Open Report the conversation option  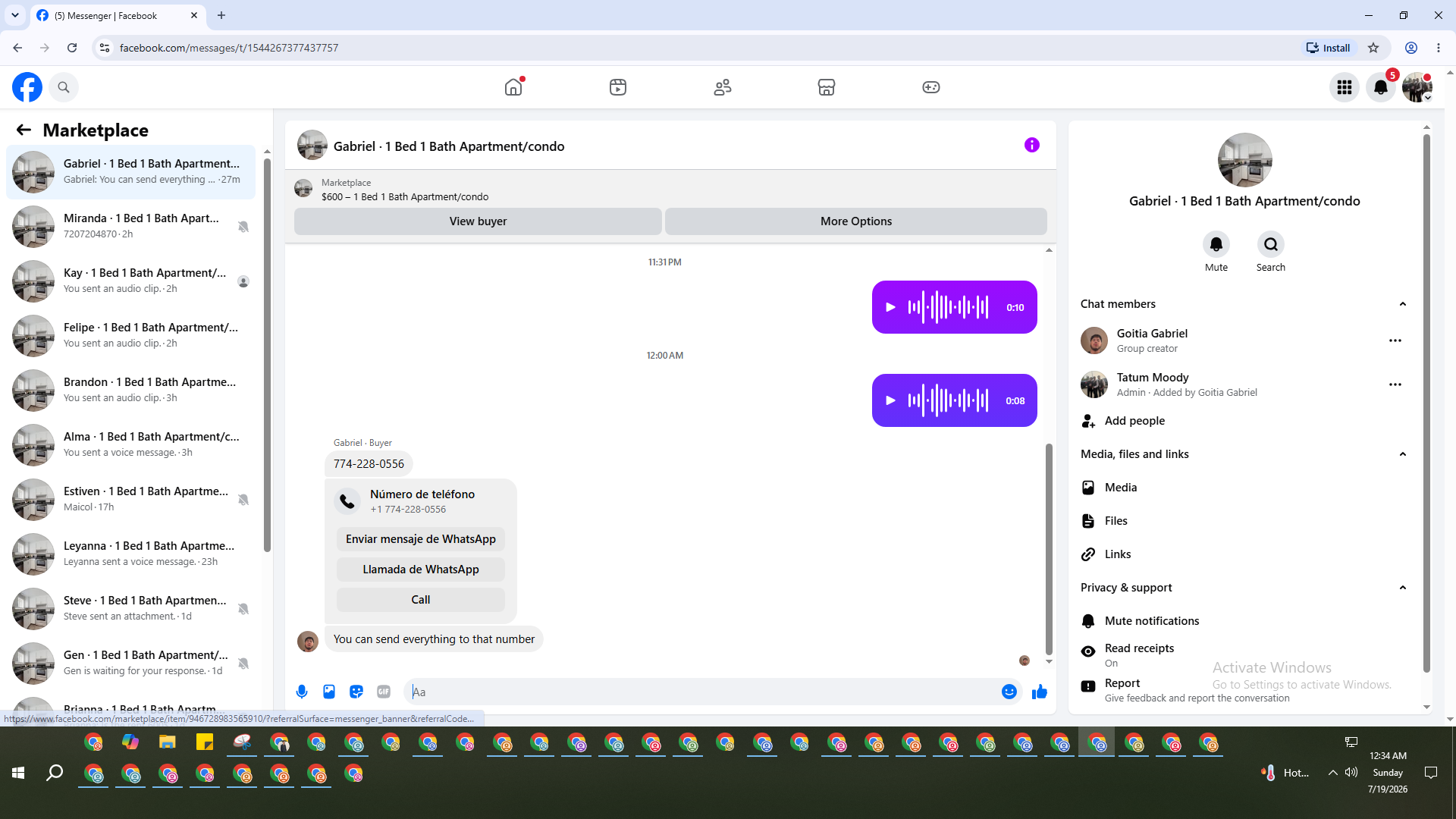(1244, 689)
